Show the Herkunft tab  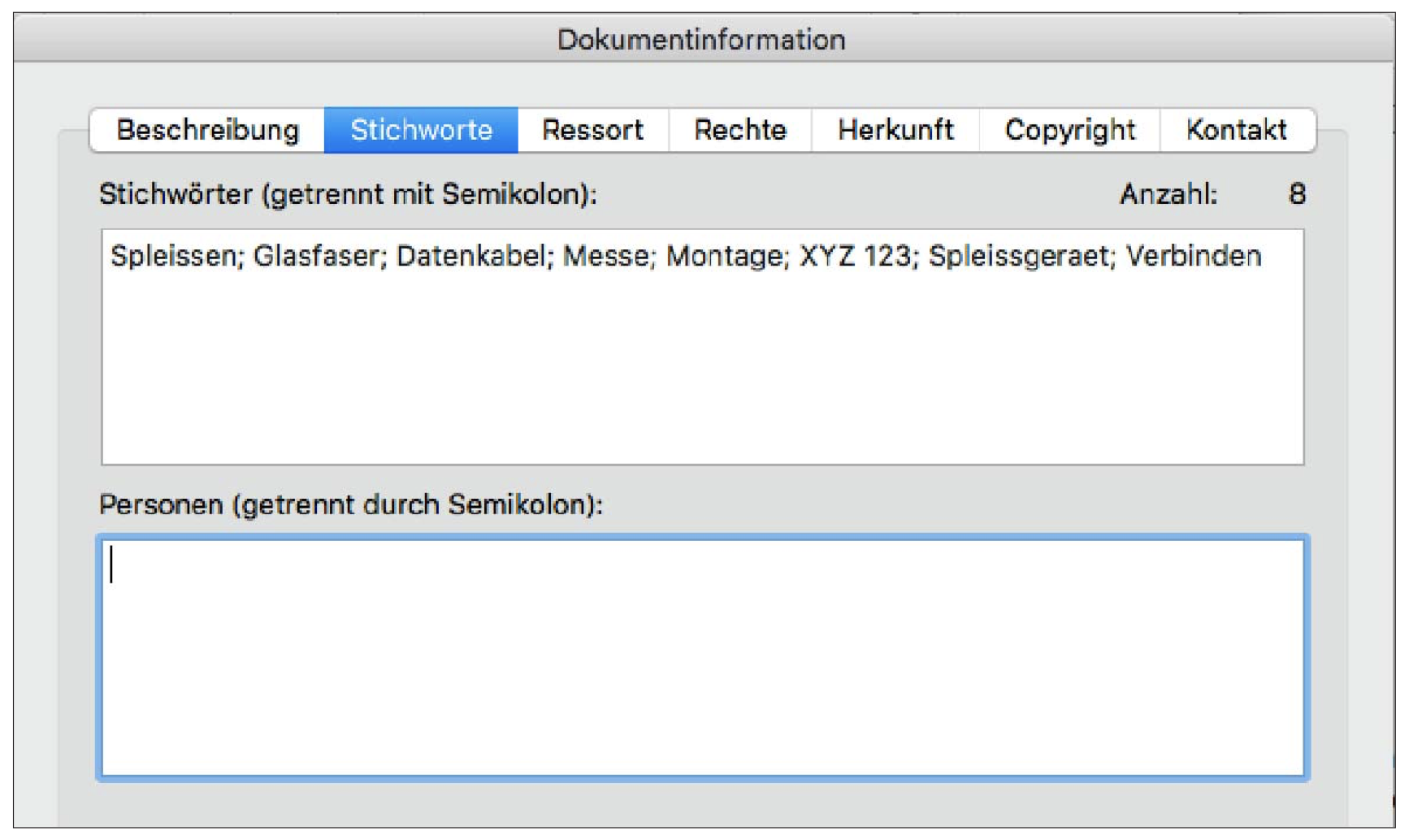(895, 130)
